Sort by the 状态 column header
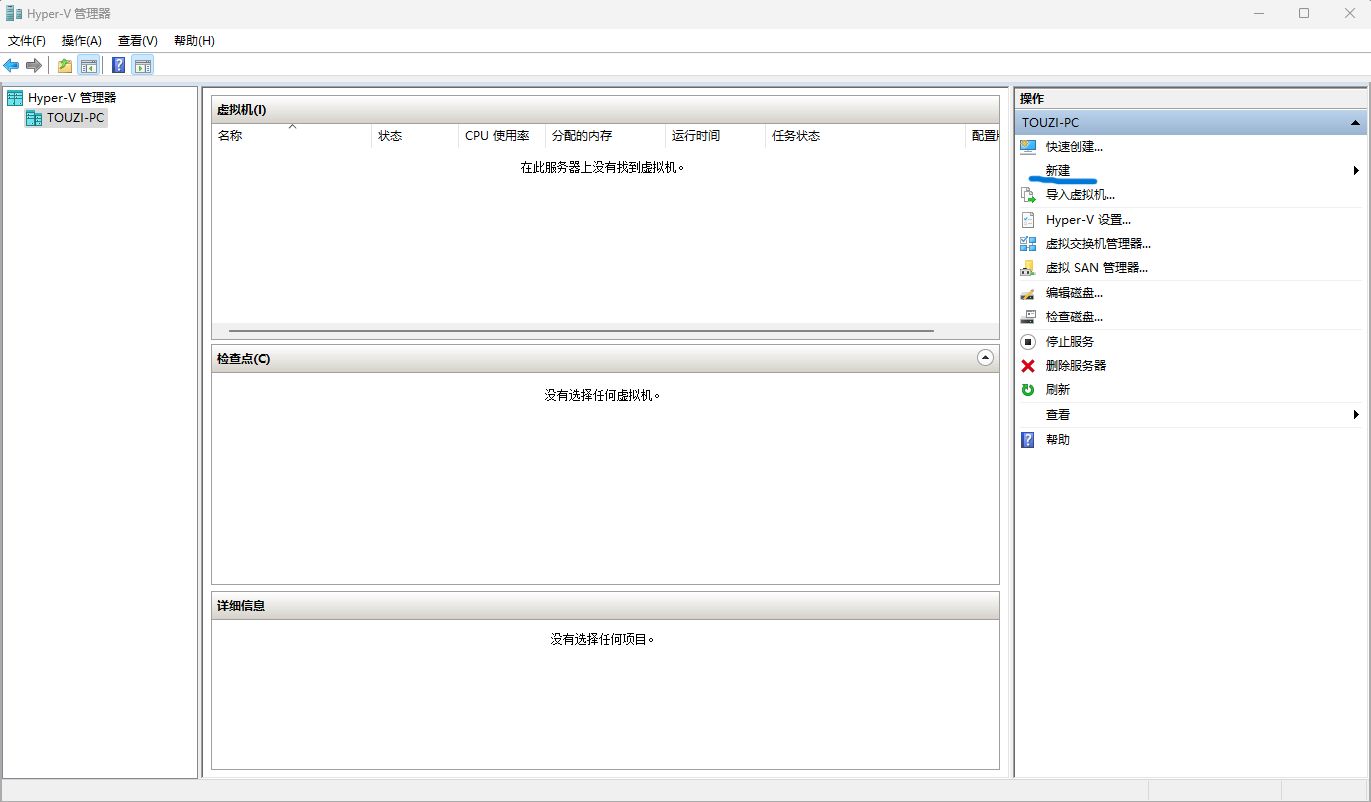Image resolution: width=1371 pixels, height=802 pixels. 415,136
